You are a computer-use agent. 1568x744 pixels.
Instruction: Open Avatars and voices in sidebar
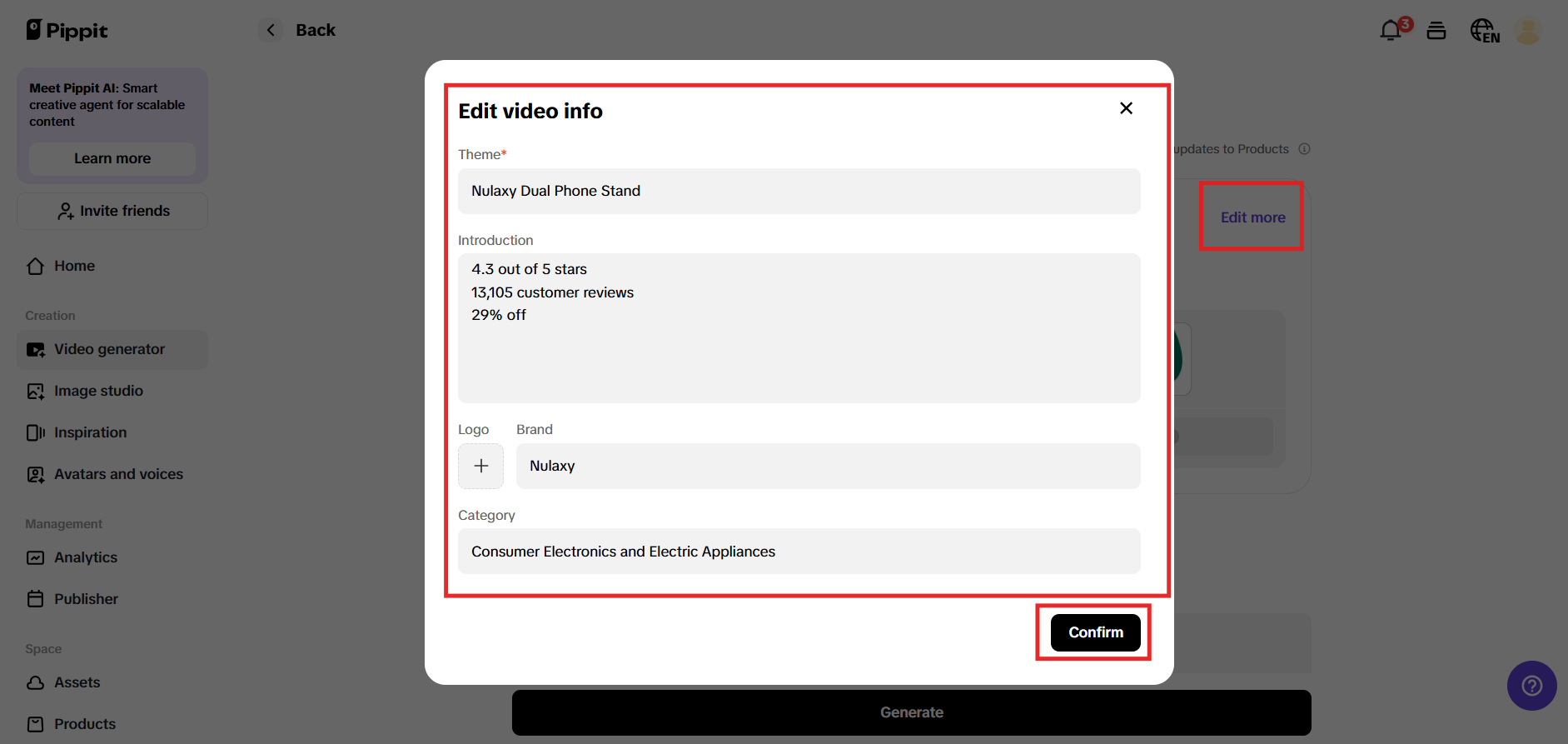pos(112,474)
